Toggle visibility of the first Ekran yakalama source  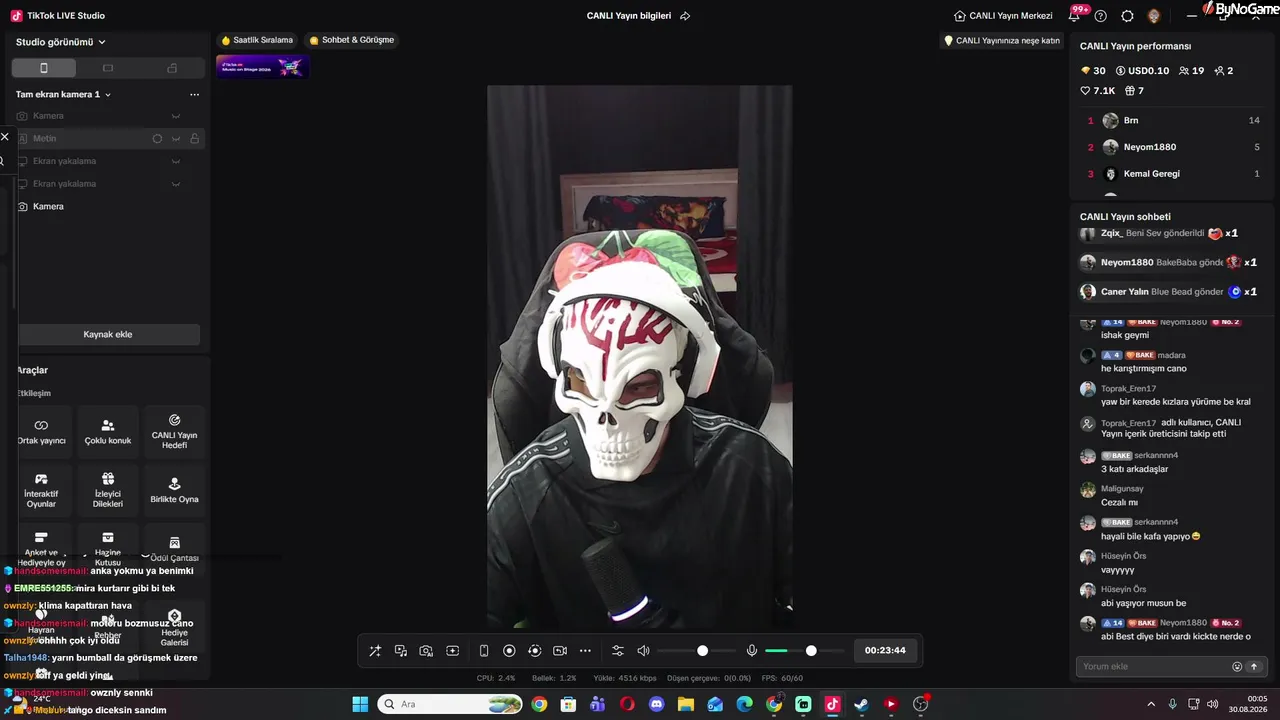coord(176,161)
